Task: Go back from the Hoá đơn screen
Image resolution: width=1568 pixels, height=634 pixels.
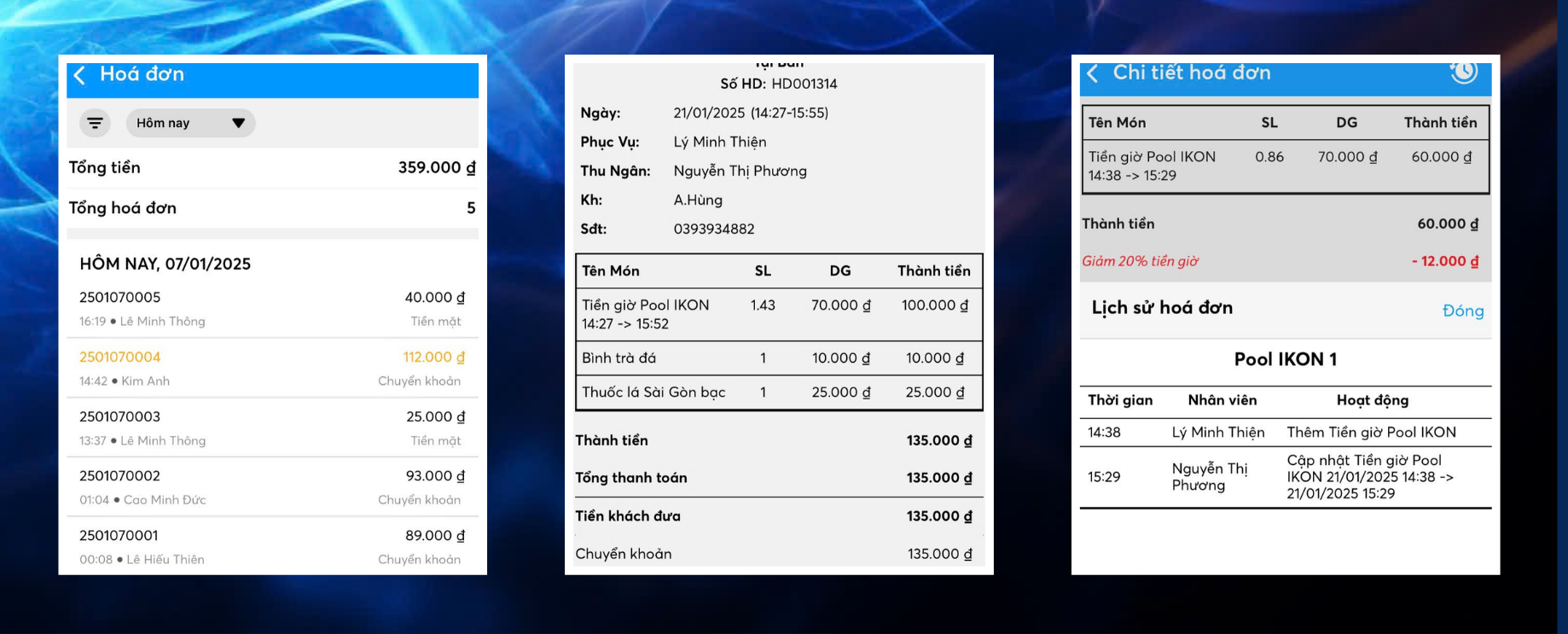Action: click(x=80, y=75)
